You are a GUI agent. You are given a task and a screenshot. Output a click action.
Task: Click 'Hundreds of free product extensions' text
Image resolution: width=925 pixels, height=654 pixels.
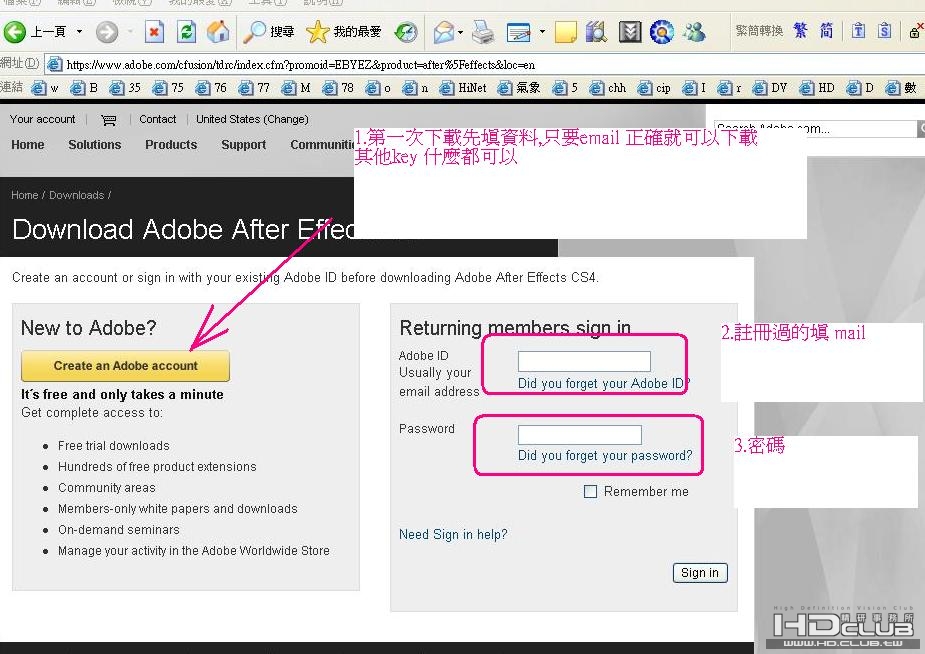click(x=157, y=466)
